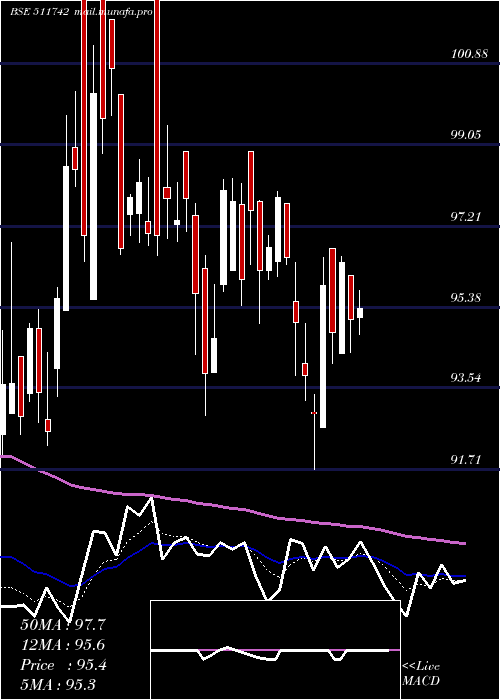Click the 5MA : 95.3 reading
500x700 pixels.
tap(58, 685)
